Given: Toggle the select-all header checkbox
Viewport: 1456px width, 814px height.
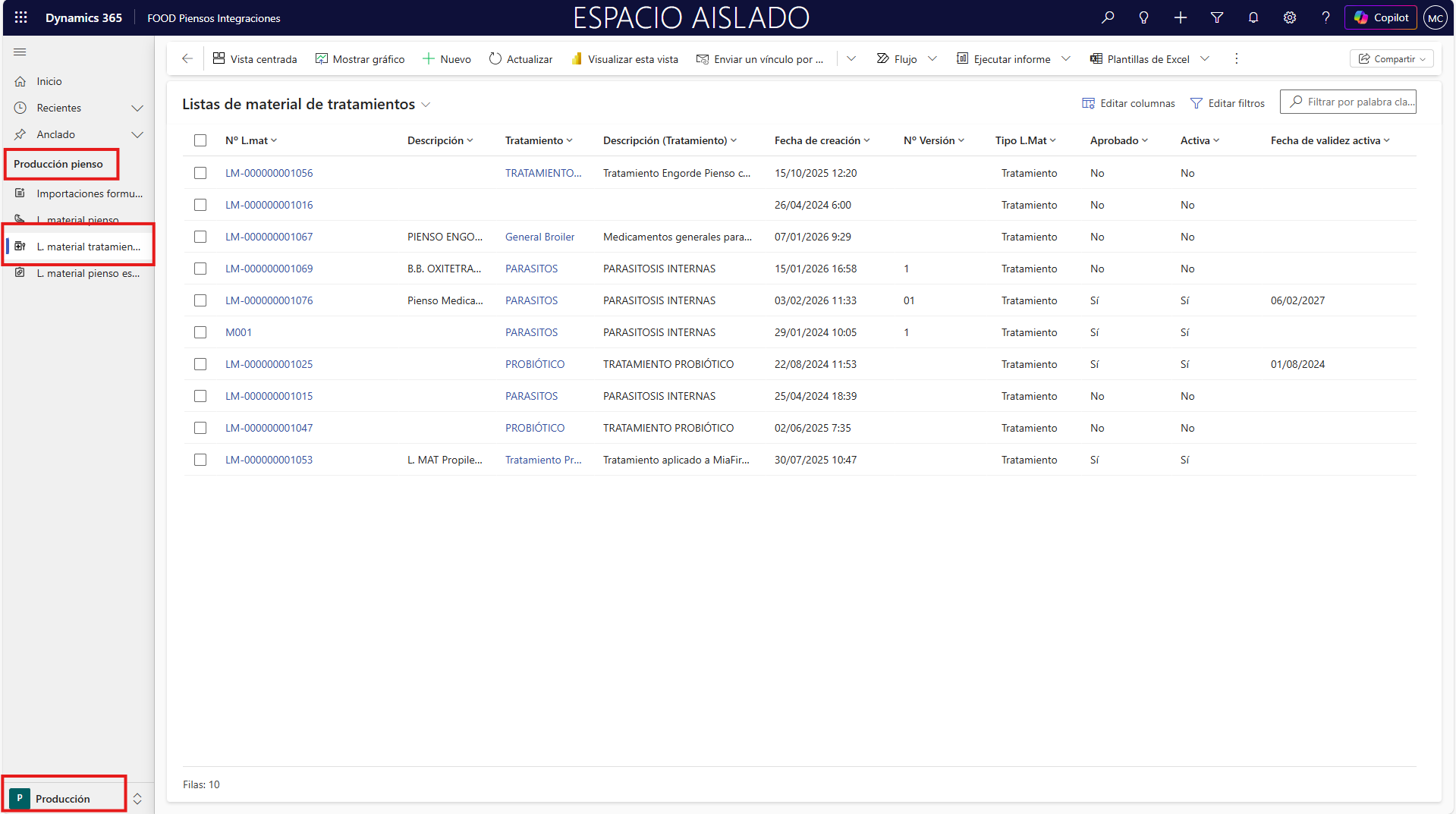Looking at the screenshot, I should (x=200, y=140).
